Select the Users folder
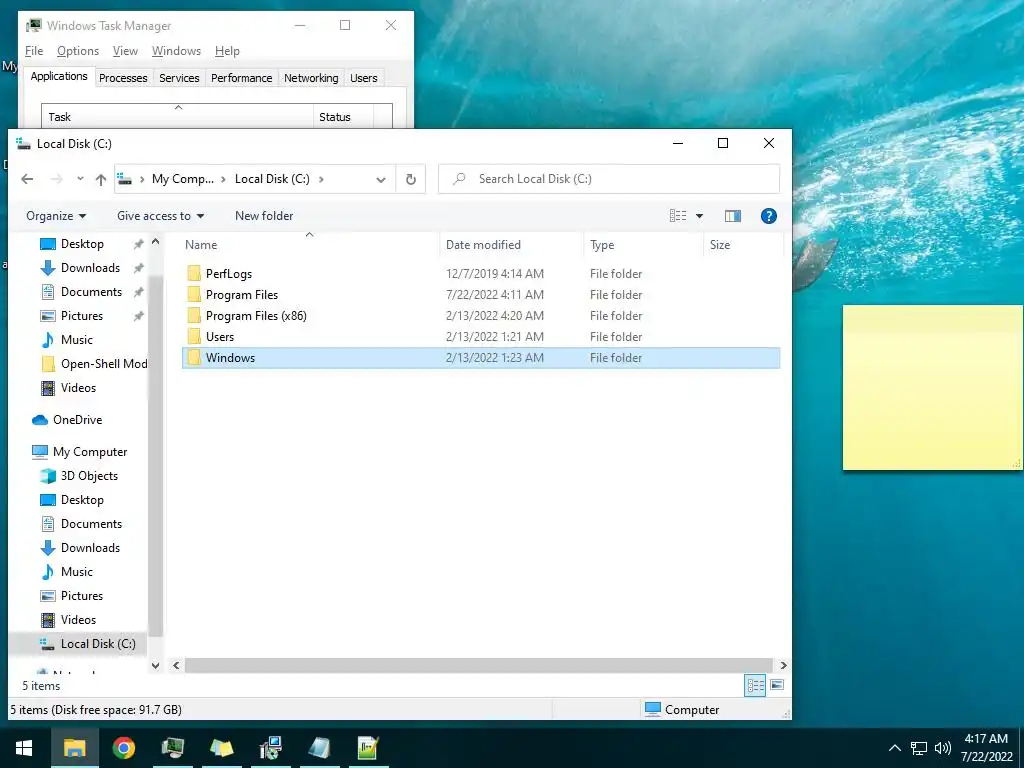Screen dimensions: 1024x768 [481, 336]
